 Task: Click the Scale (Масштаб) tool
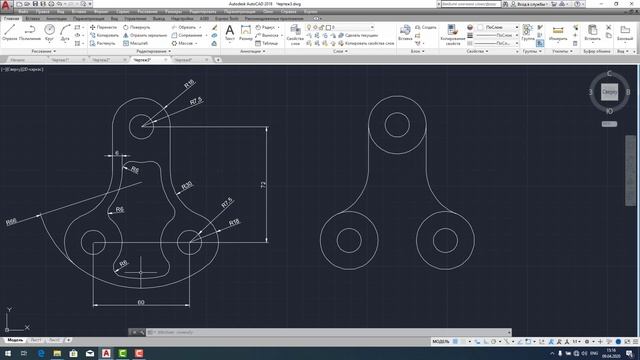136,43
